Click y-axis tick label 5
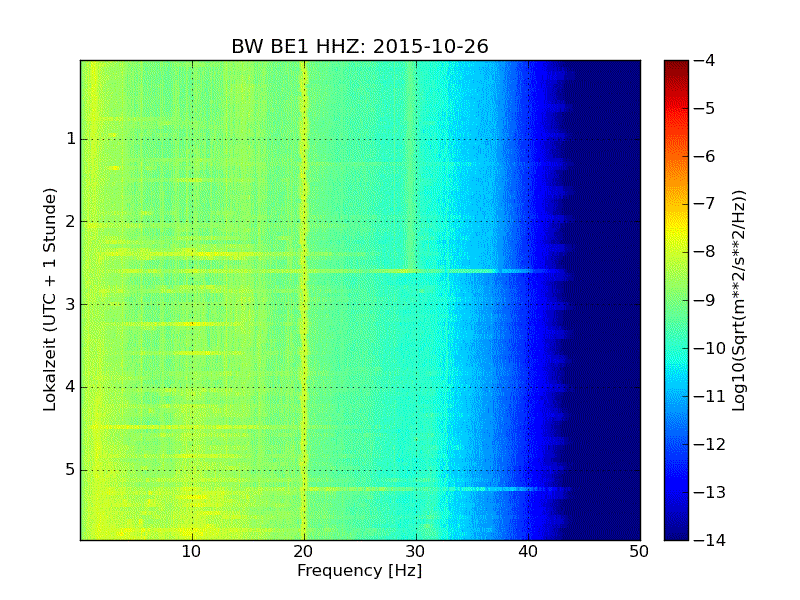800x600 pixels. [71, 469]
